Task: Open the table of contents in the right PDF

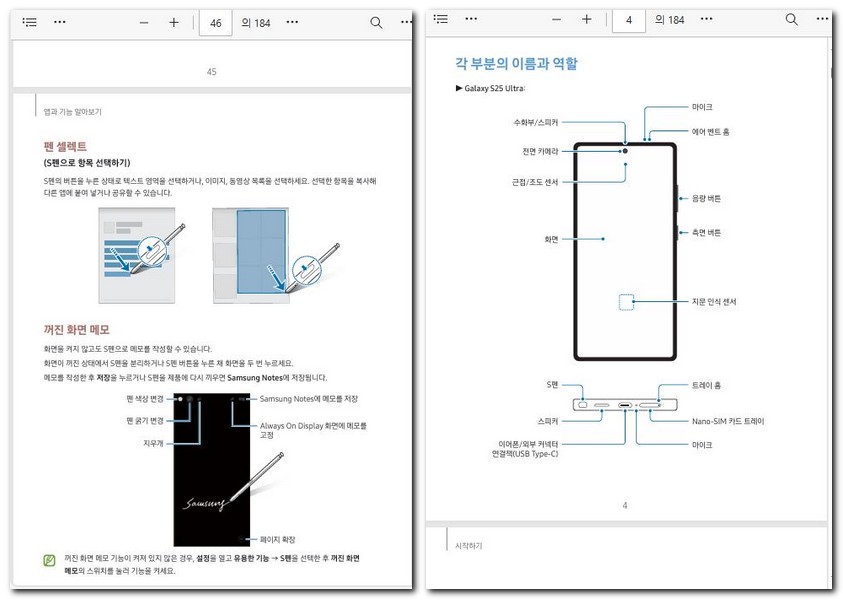Action: (x=440, y=19)
